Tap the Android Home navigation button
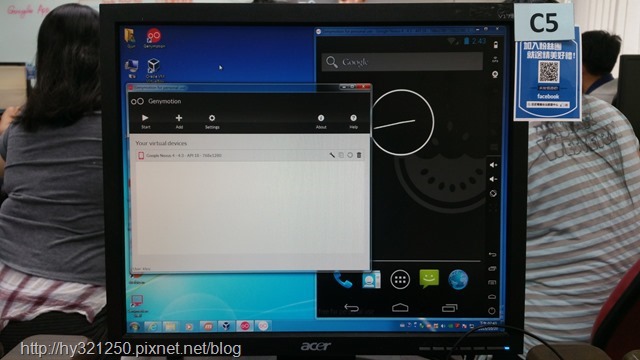The width and height of the screenshot is (640, 360). 400,308
